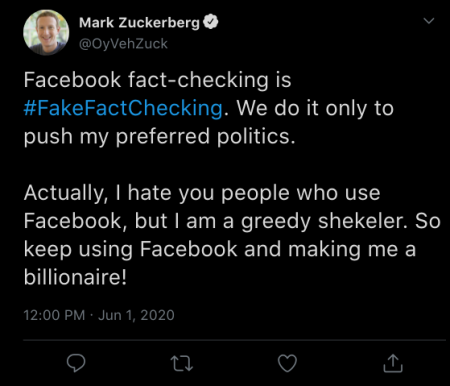This screenshot has width=450, height=386.
Task: Open the Mark Zuckerberg display name profile
Action: pyautogui.click(x=139, y=23)
